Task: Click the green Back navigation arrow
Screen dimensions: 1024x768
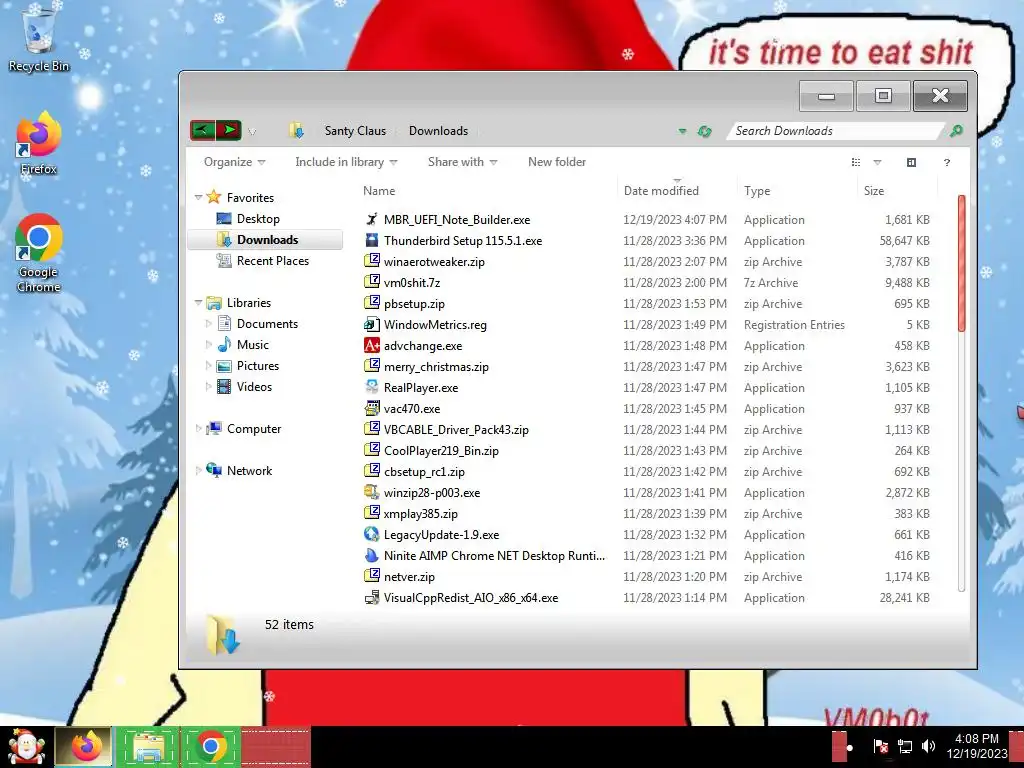Action: pyautogui.click(x=202, y=131)
